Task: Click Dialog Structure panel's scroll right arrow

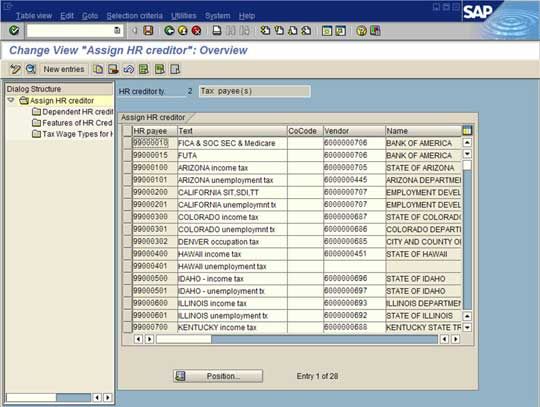Action: [108, 397]
